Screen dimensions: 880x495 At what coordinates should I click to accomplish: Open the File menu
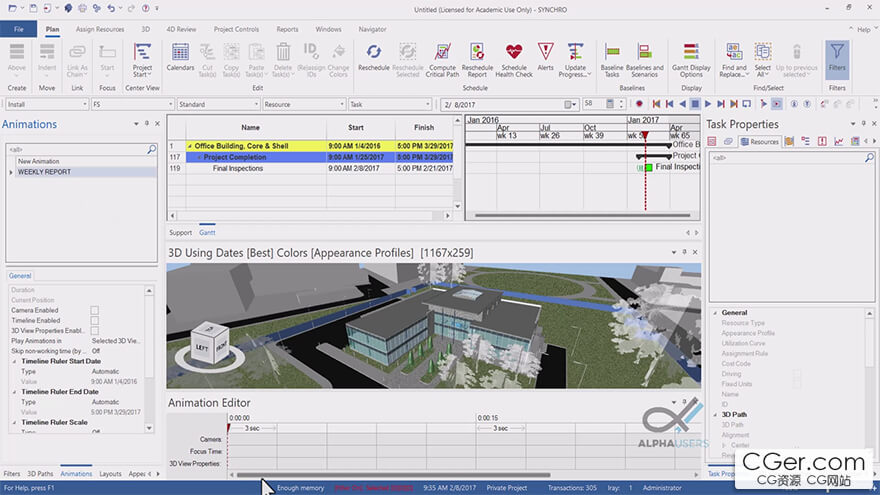point(19,29)
